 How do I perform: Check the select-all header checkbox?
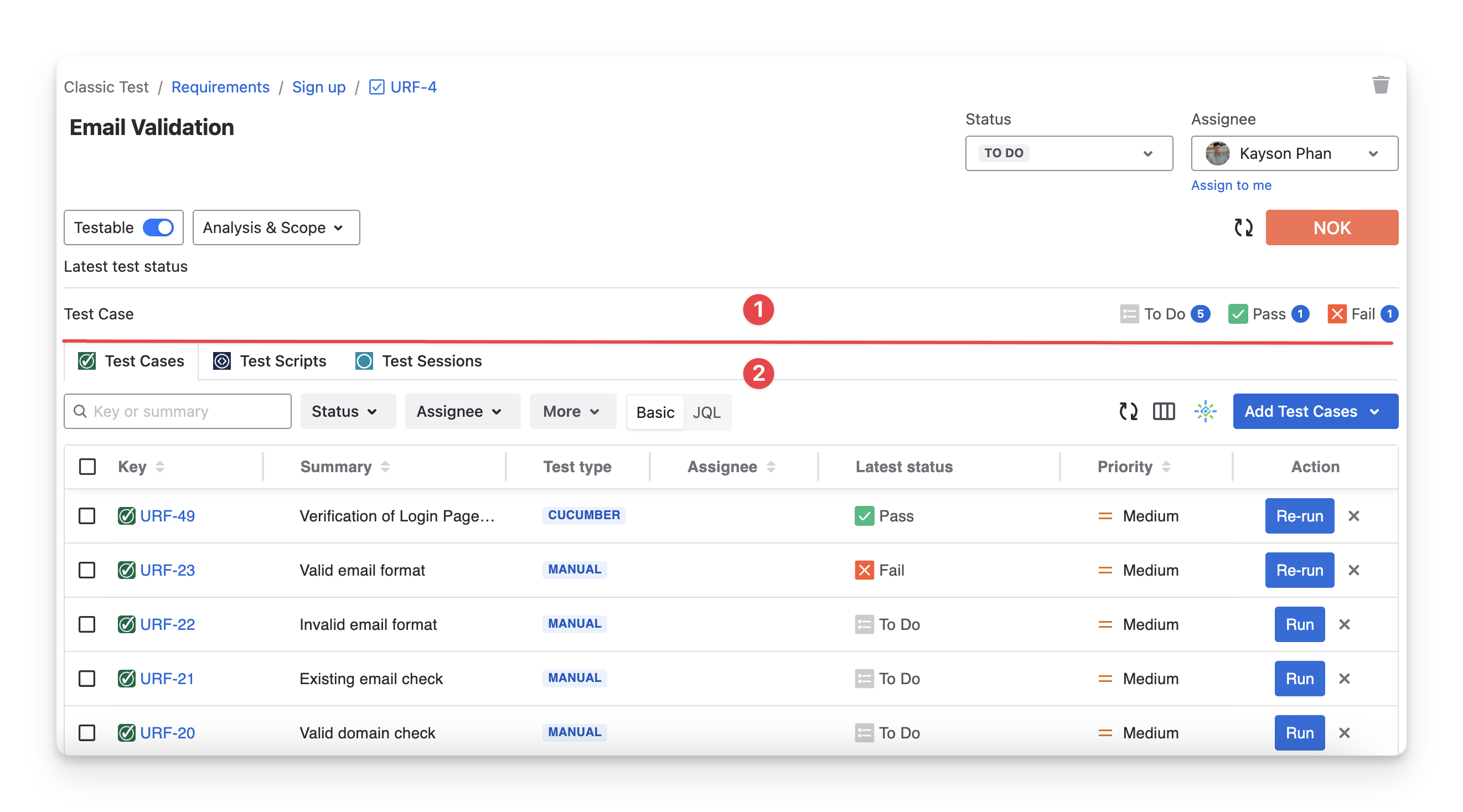(x=87, y=467)
